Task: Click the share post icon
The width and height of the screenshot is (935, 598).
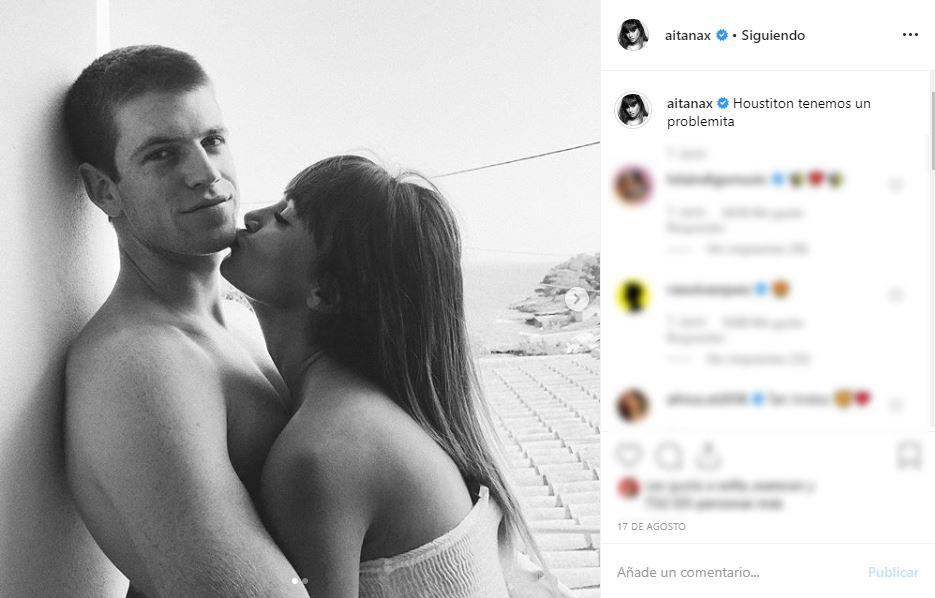Action: [x=708, y=456]
